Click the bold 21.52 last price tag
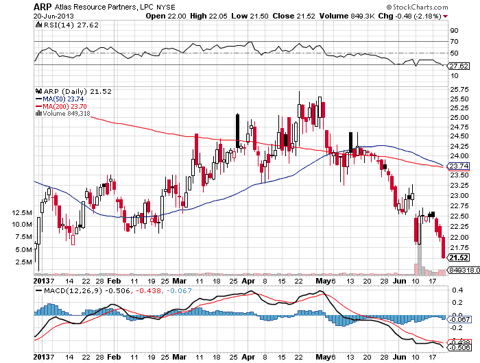This screenshot has height=363, width=480. tap(459, 257)
